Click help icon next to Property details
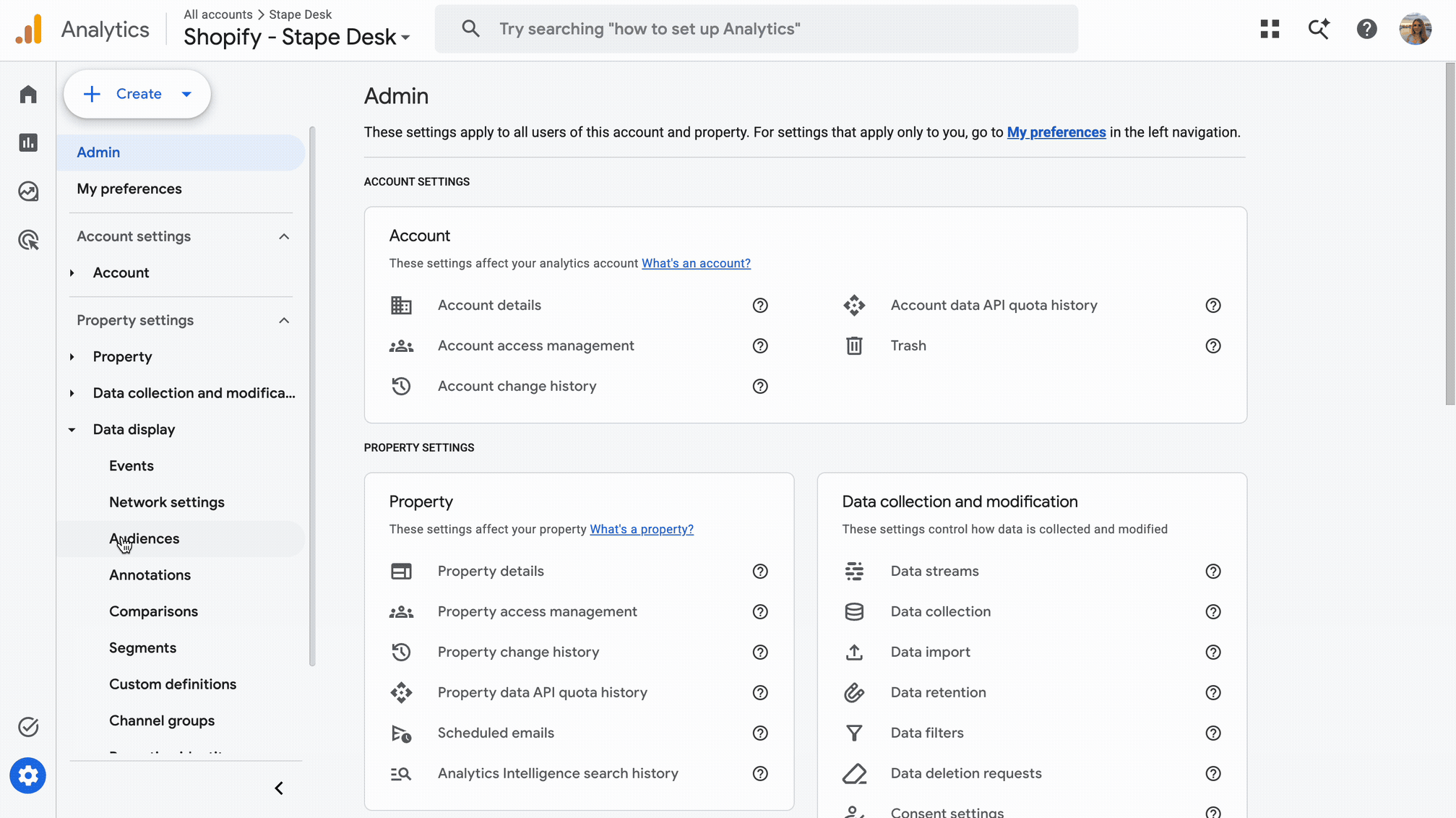The height and width of the screenshot is (818, 1456). [x=760, y=572]
